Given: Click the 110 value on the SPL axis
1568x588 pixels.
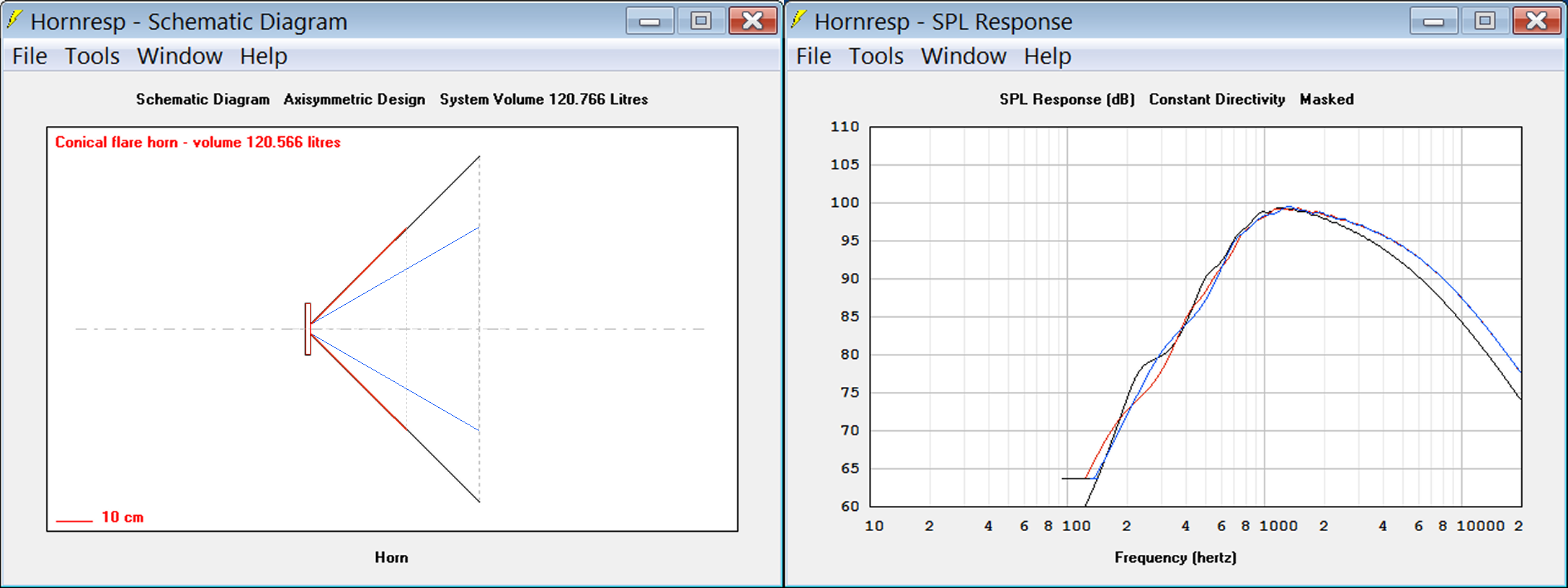Looking at the screenshot, I should 845,127.
